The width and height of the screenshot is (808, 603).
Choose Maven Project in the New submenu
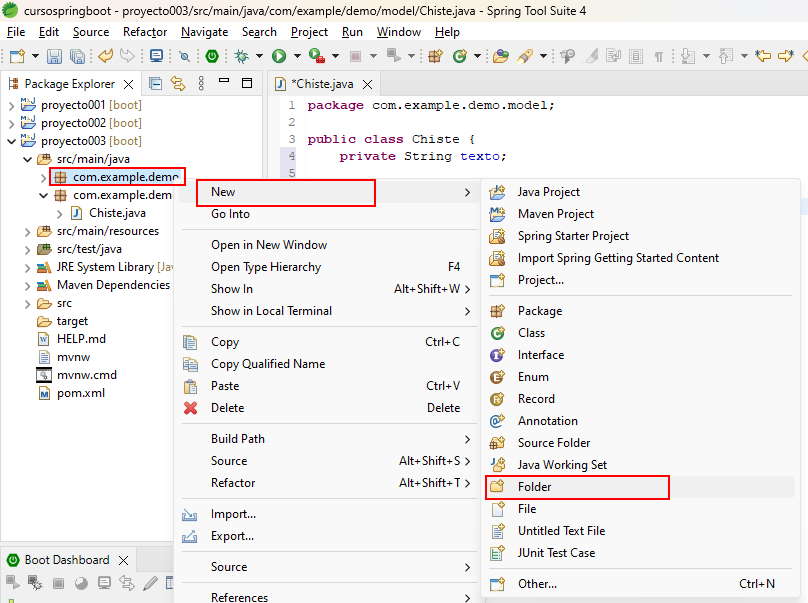(x=639, y=214)
